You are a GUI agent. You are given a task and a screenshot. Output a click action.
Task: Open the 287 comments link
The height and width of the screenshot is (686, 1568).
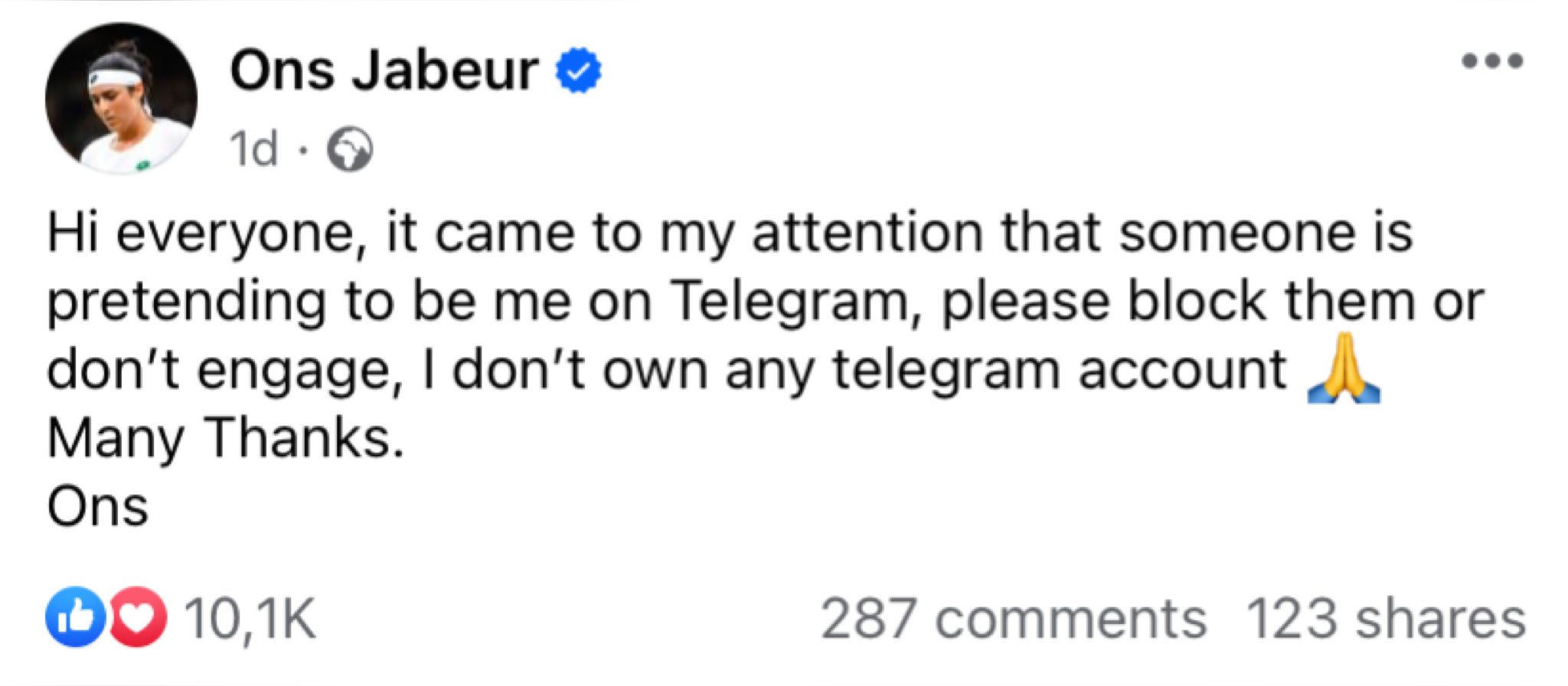(1013, 619)
